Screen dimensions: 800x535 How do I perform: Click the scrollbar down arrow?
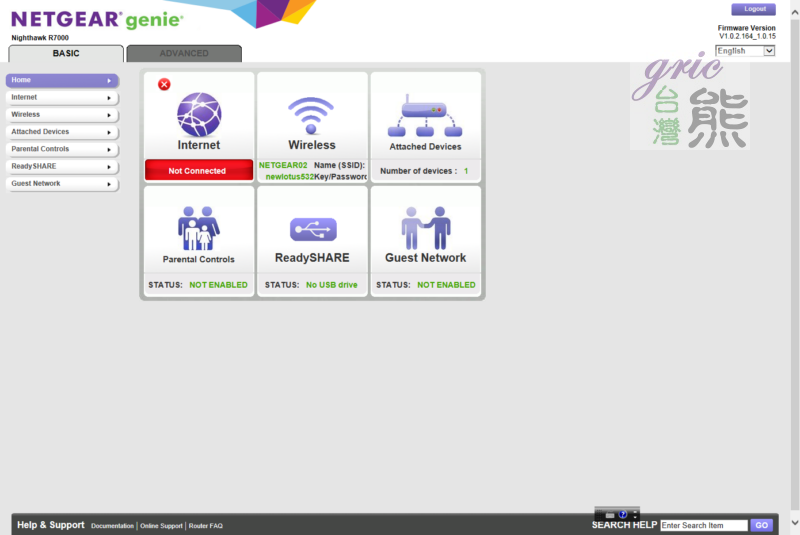pyautogui.click(x=795, y=522)
